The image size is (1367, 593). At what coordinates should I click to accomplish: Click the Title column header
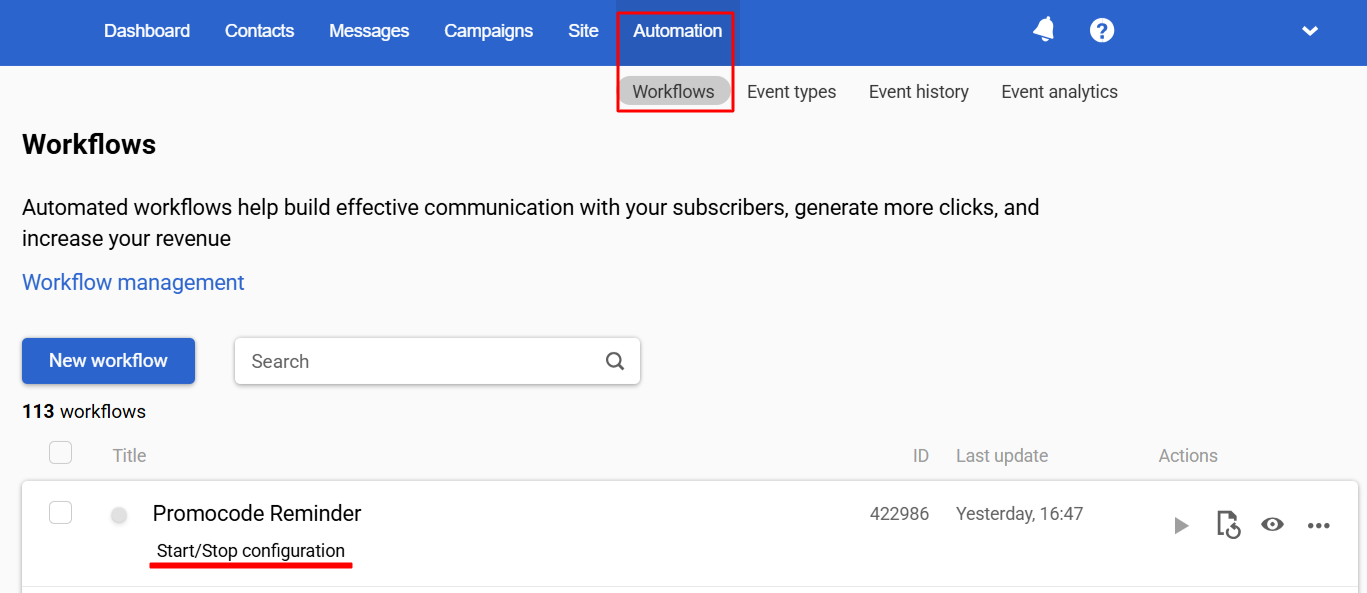click(129, 455)
